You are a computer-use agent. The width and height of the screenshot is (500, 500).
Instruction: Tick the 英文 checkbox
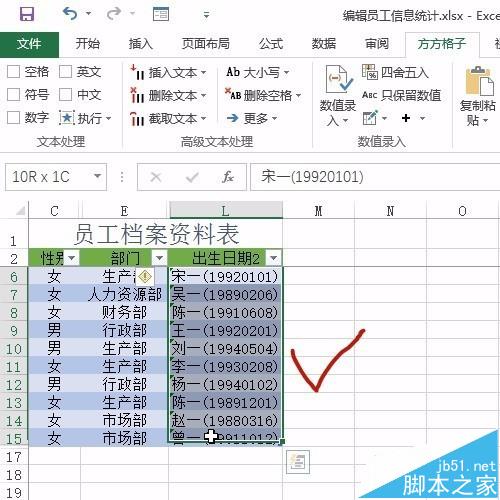pos(65,72)
